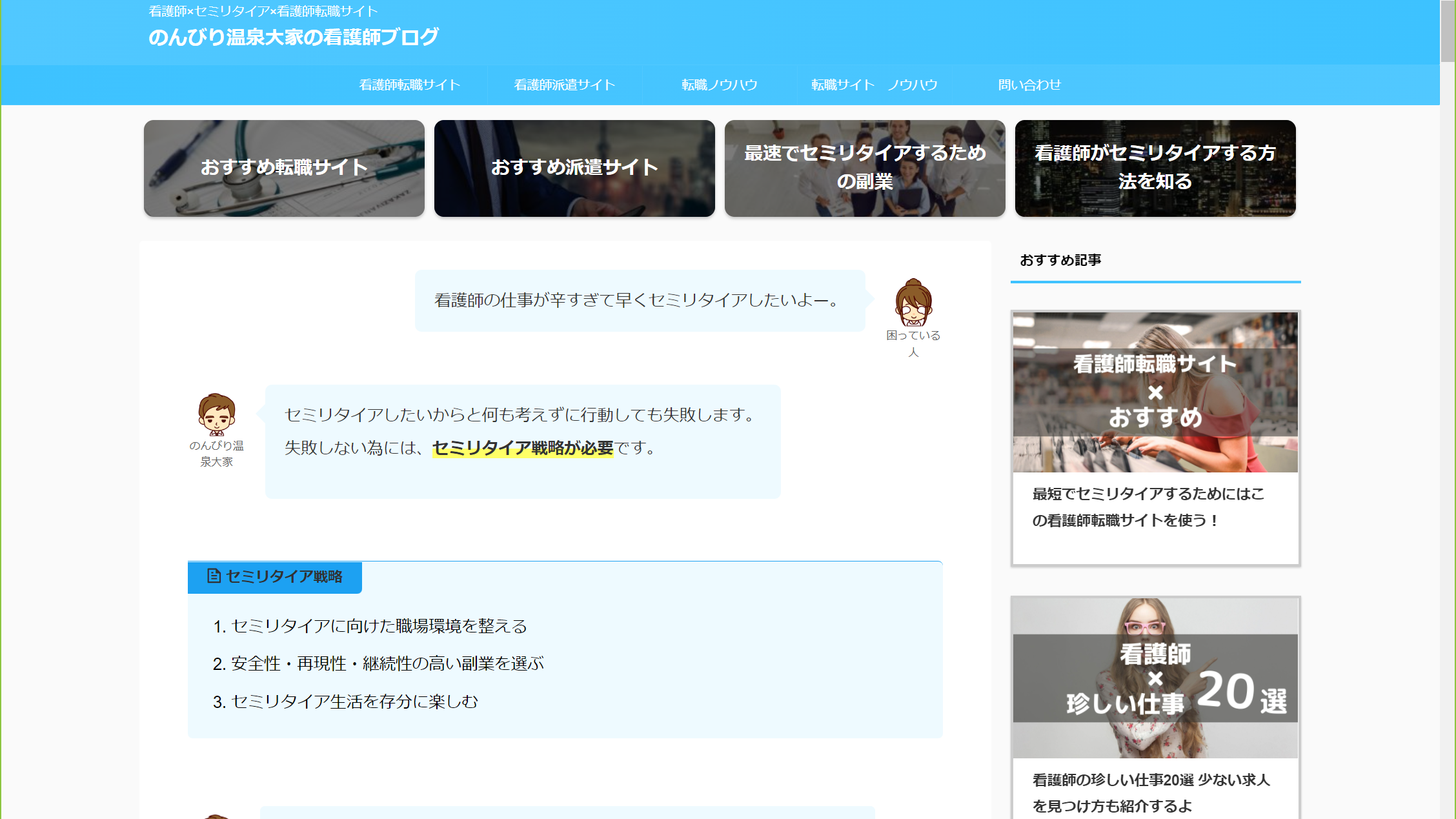1456x819 pixels.
Task: Open the site title のんびり温泉大家の看護師ブログ
Action: 294,37
